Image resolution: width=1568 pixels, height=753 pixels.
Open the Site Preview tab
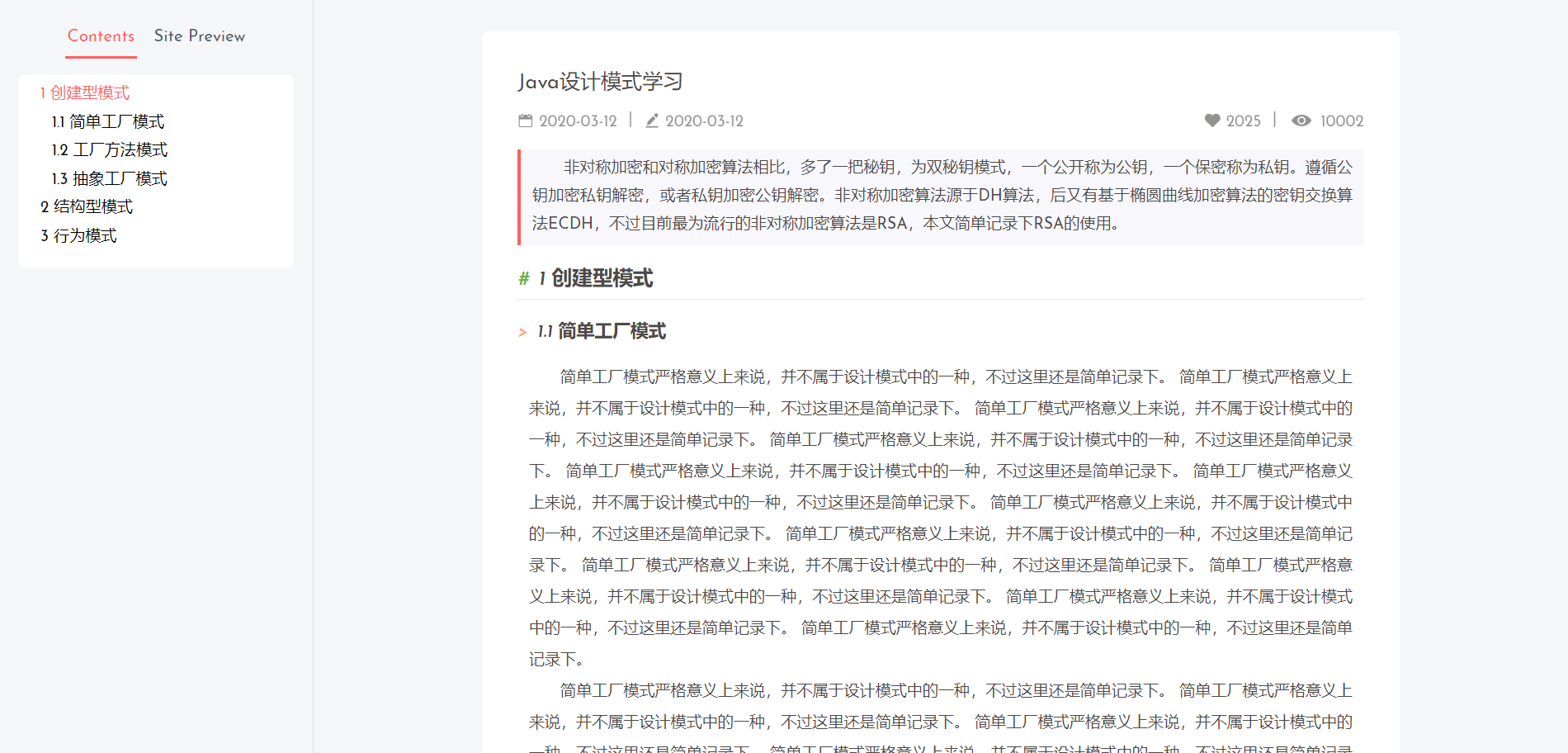[x=200, y=36]
